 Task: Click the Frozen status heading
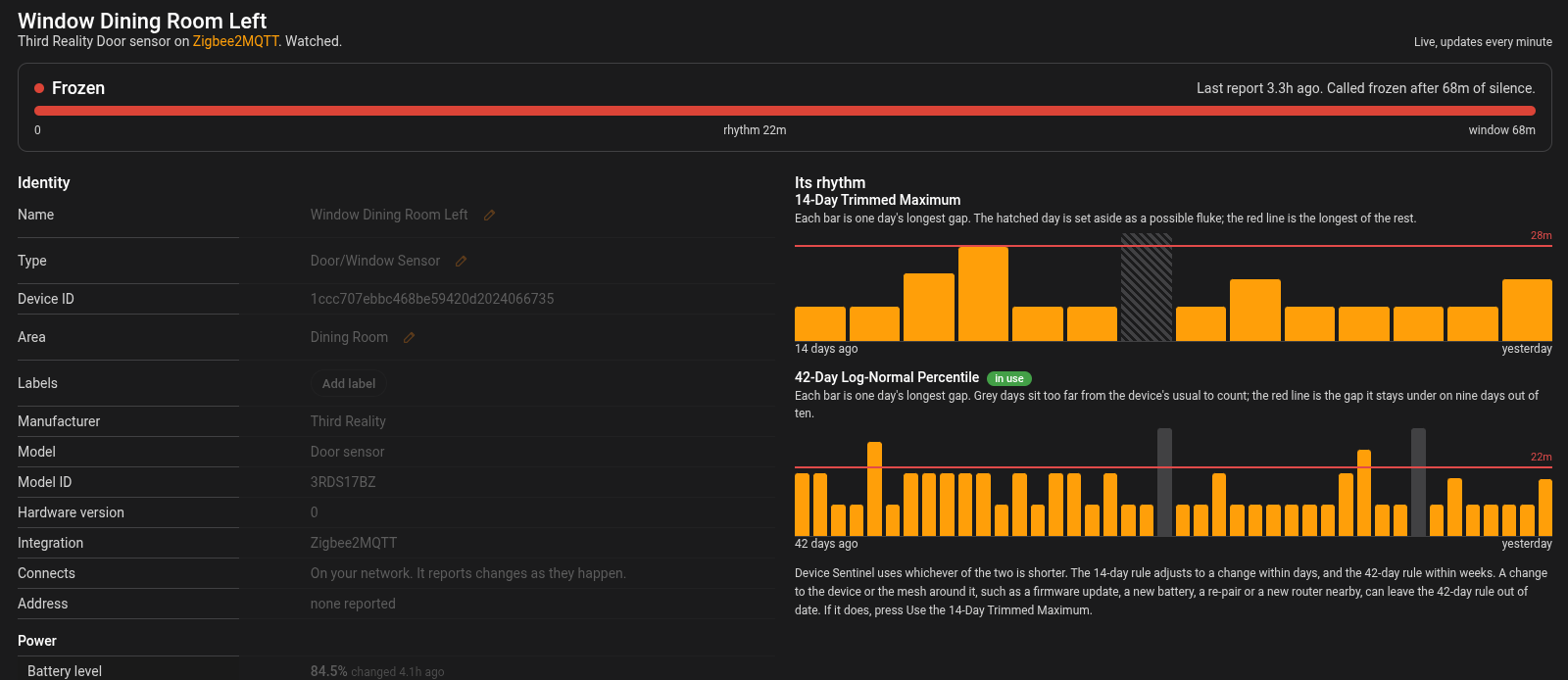(78, 88)
